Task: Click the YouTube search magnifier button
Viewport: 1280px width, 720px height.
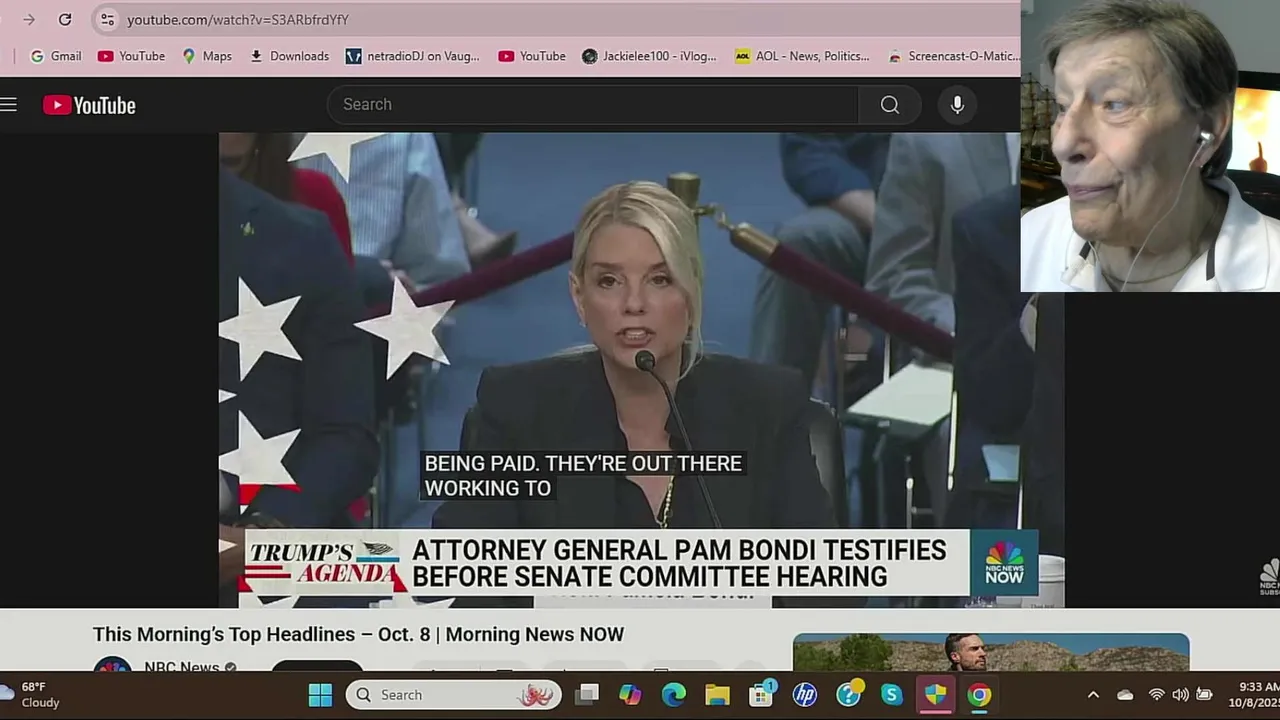Action: (889, 104)
